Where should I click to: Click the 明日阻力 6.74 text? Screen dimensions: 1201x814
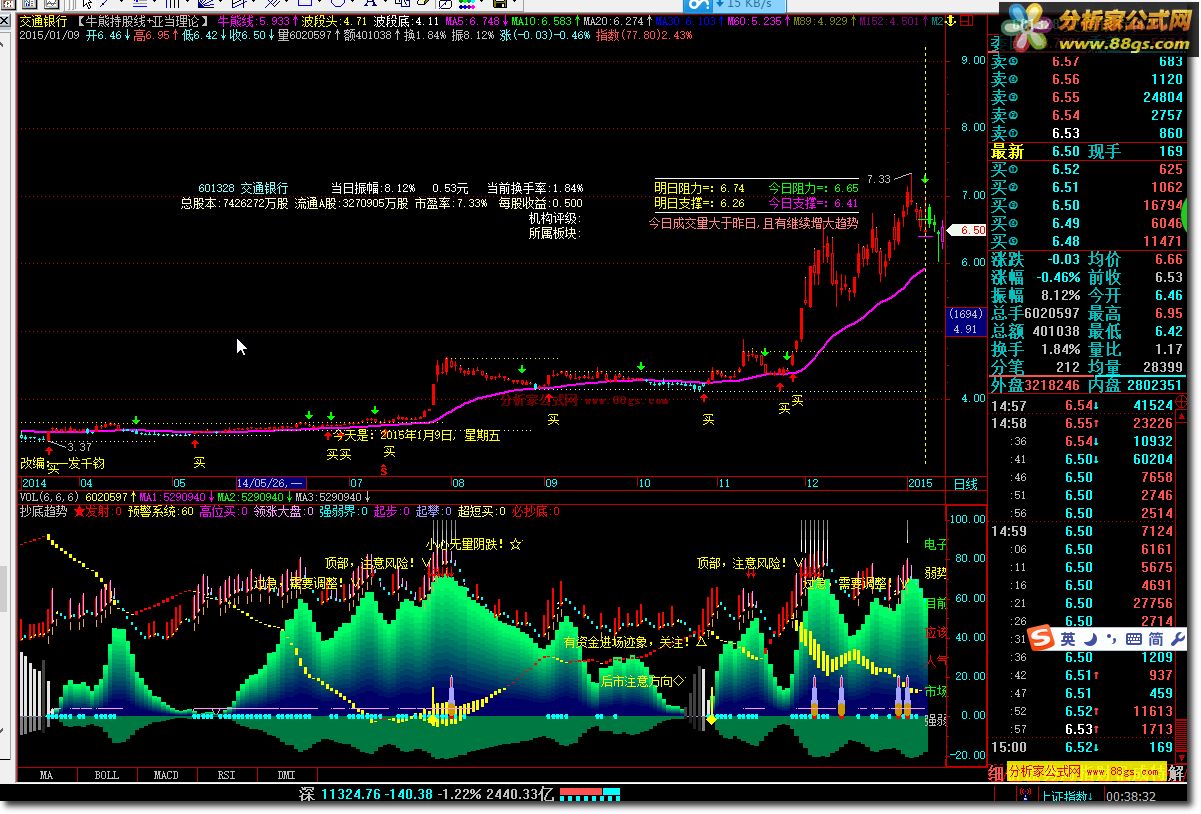700,188
